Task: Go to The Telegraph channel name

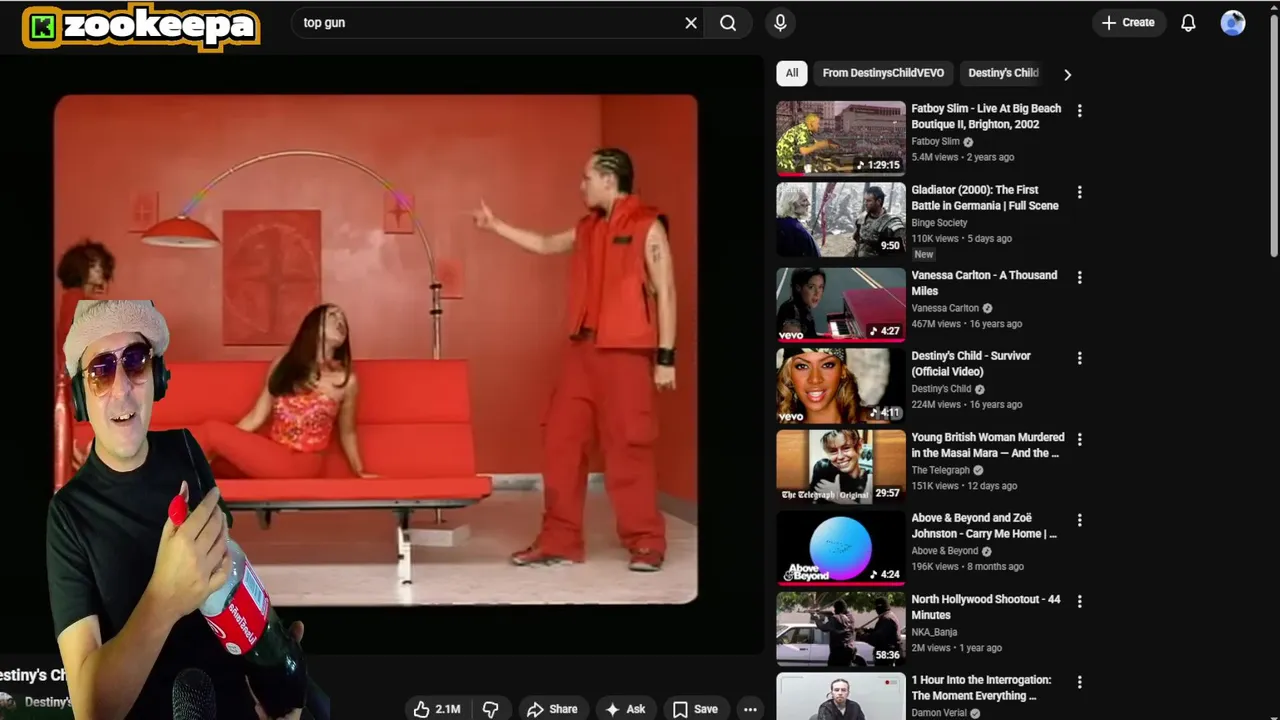Action: click(x=941, y=470)
